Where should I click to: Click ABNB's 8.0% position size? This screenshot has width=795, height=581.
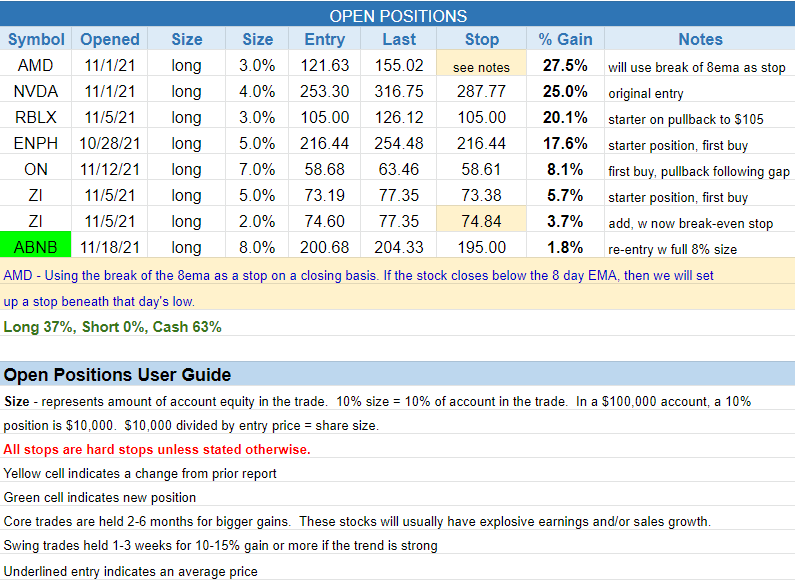(x=257, y=247)
